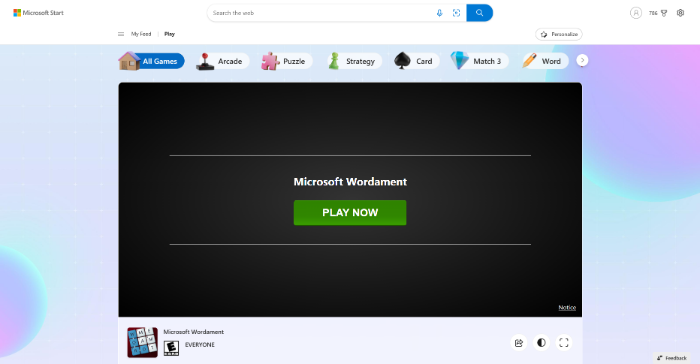Select the All Games category
700x364 pixels.
pyautogui.click(x=151, y=61)
